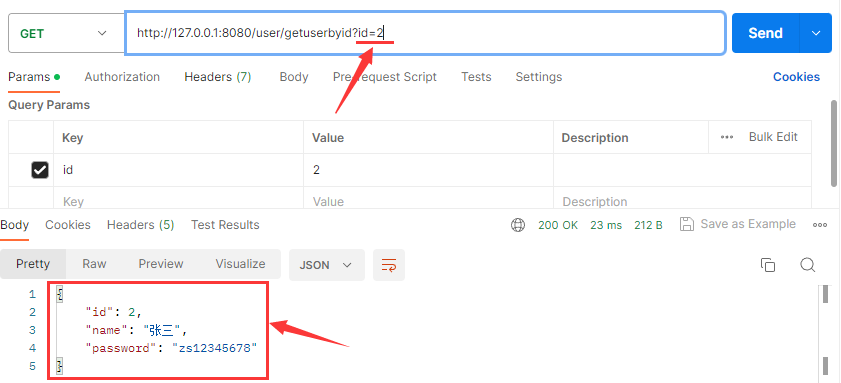This screenshot has height=383, width=841.
Task: Select the Visualize view
Action: coord(240,264)
